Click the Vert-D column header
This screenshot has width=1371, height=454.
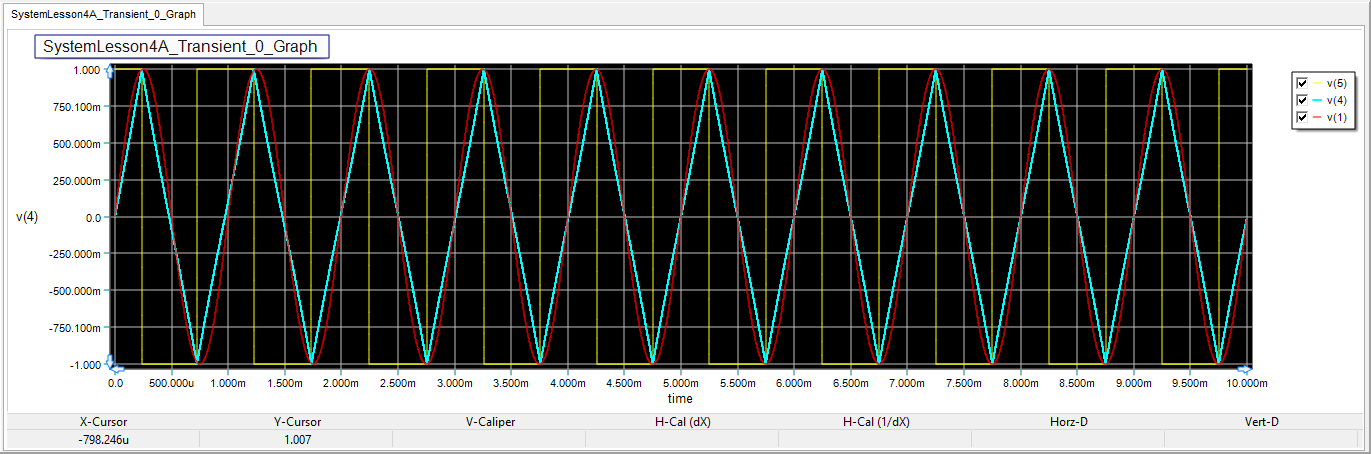pos(1261,422)
